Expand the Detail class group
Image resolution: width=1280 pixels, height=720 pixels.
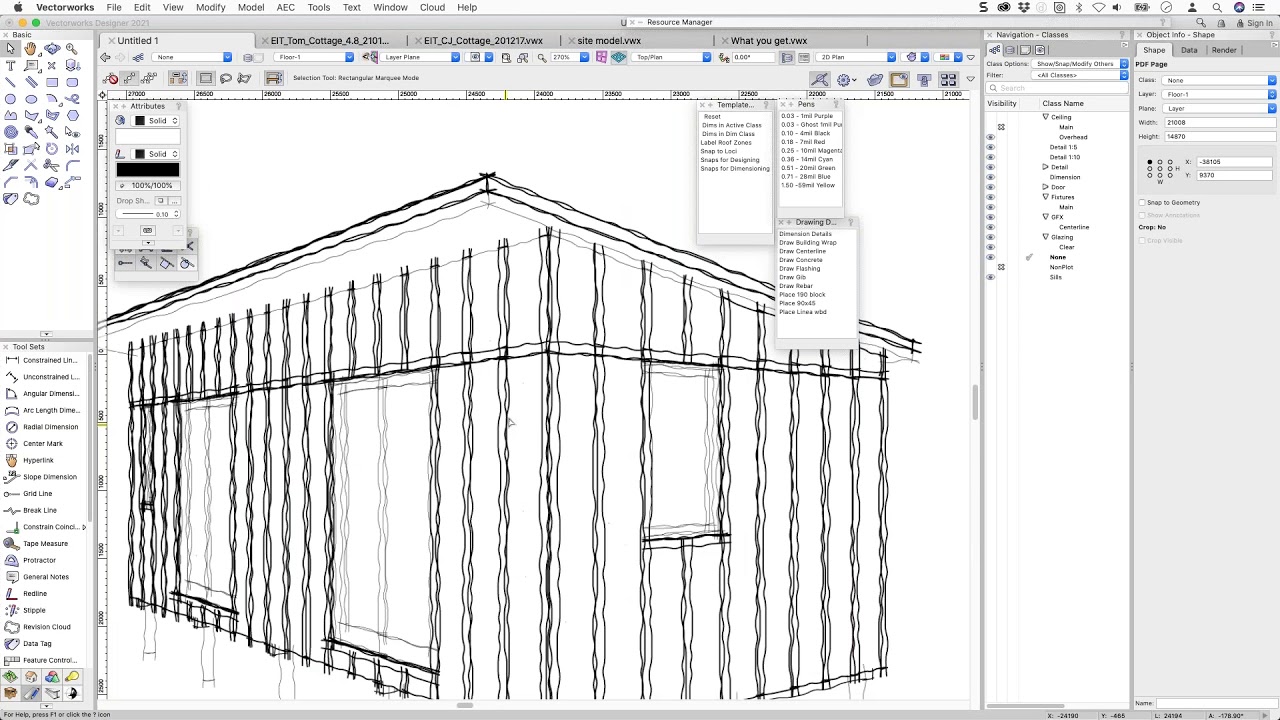click(1045, 167)
